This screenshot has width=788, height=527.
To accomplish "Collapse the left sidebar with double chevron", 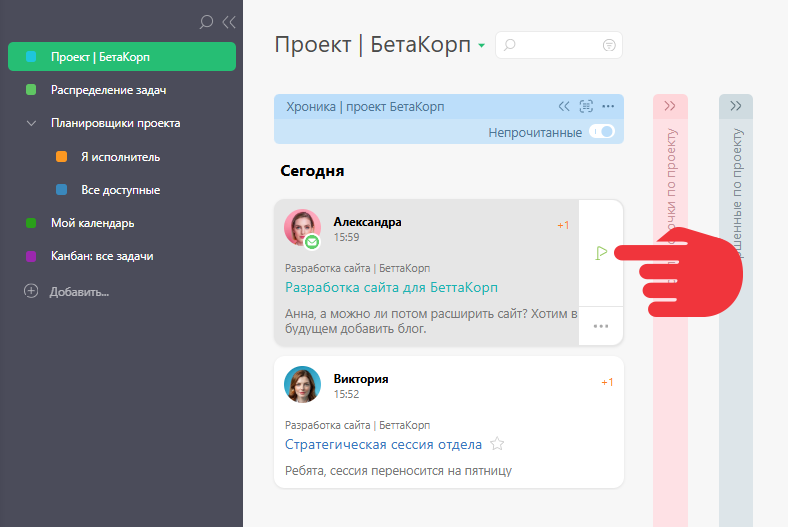I will (x=229, y=22).
